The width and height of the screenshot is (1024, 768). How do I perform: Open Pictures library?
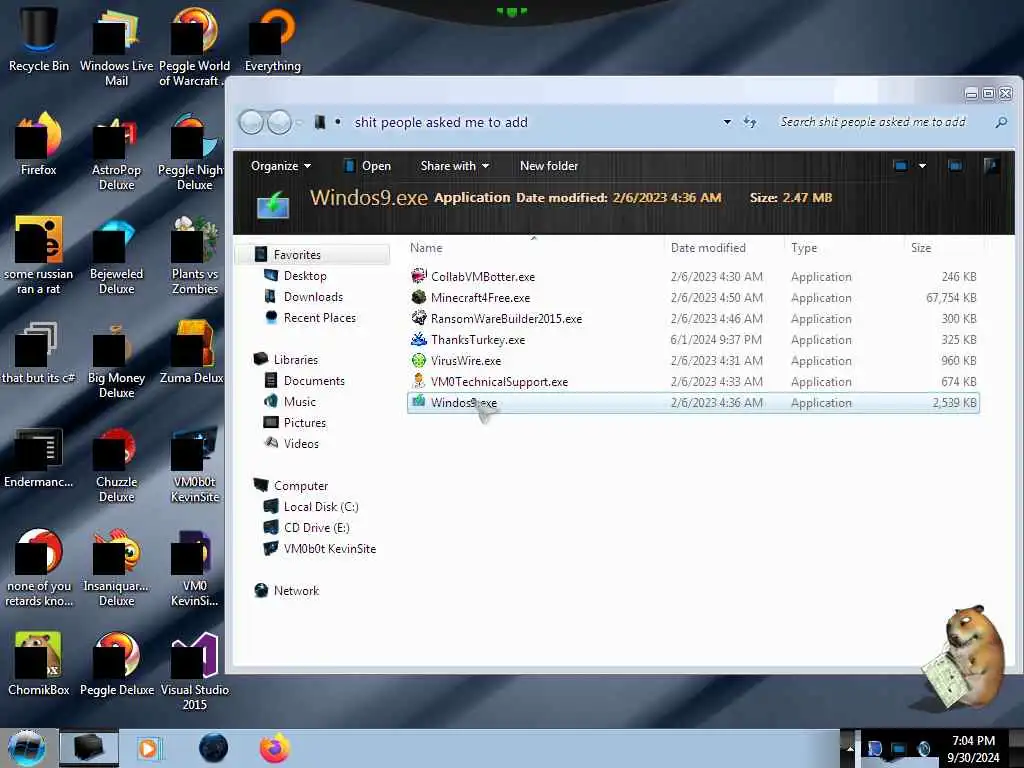click(304, 422)
